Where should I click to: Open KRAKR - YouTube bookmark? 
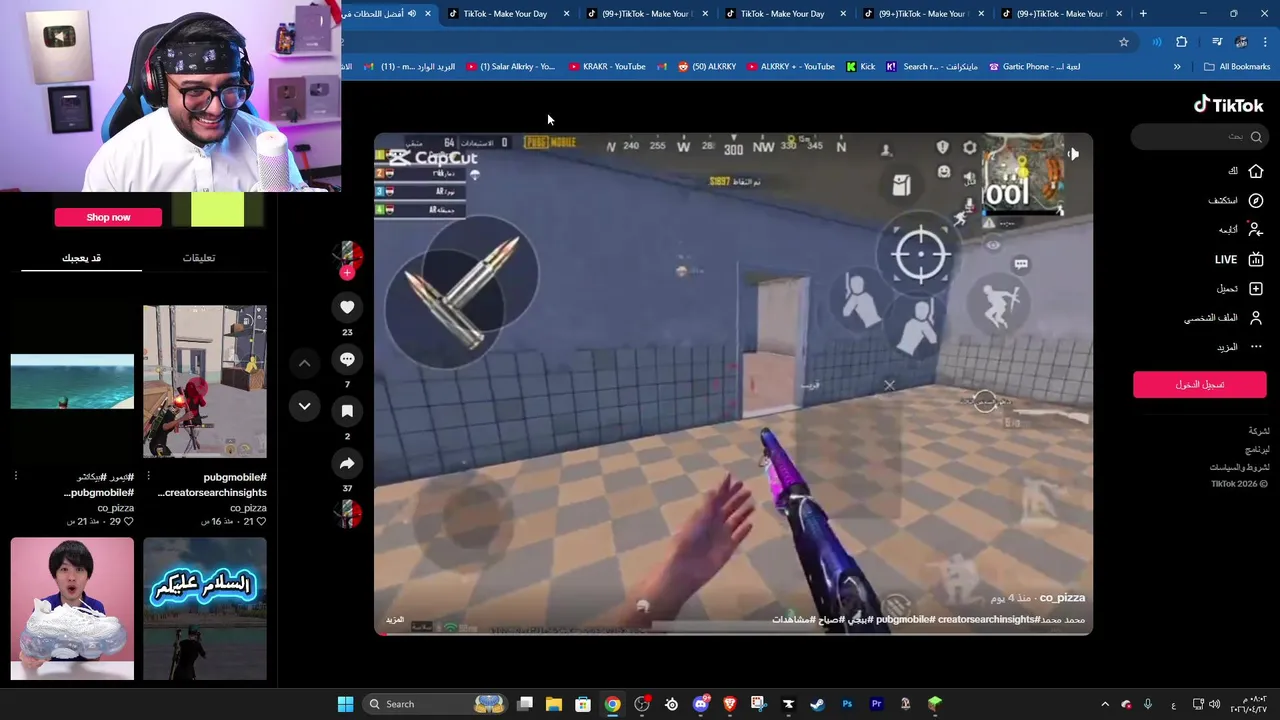[x=607, y=67]
